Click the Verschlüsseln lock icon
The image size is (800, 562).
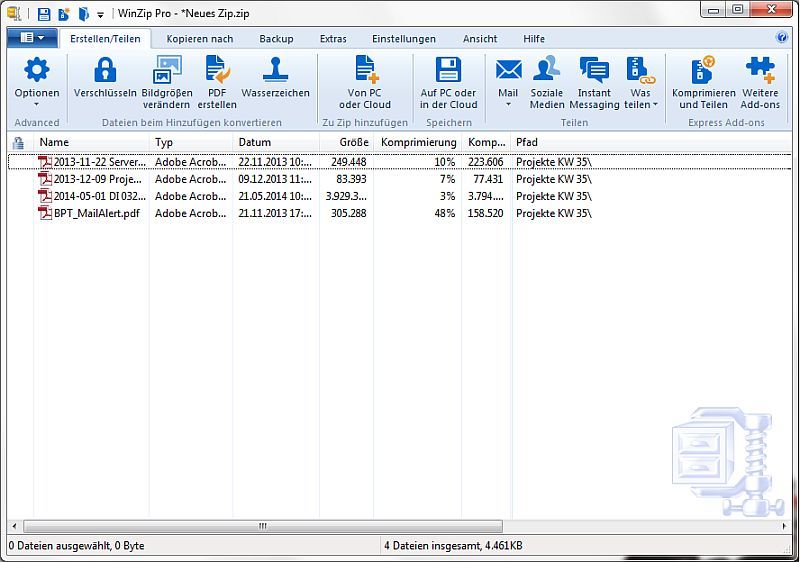[105, 70]
